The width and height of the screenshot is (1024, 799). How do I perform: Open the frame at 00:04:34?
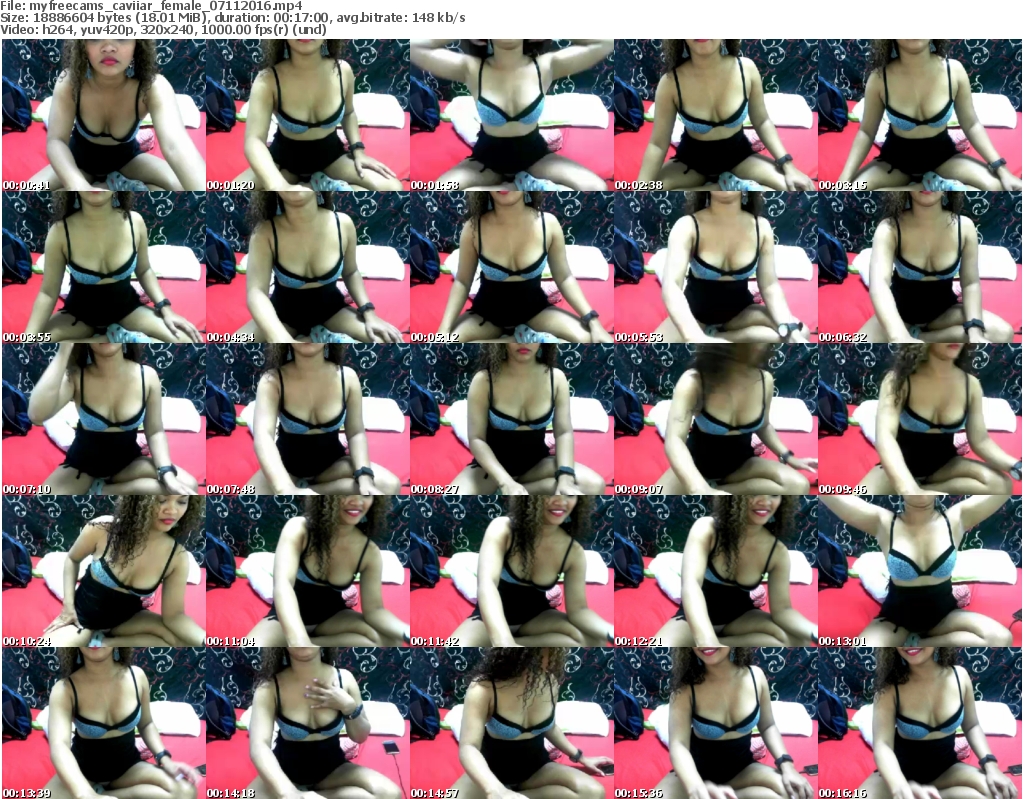coord(308,267)
